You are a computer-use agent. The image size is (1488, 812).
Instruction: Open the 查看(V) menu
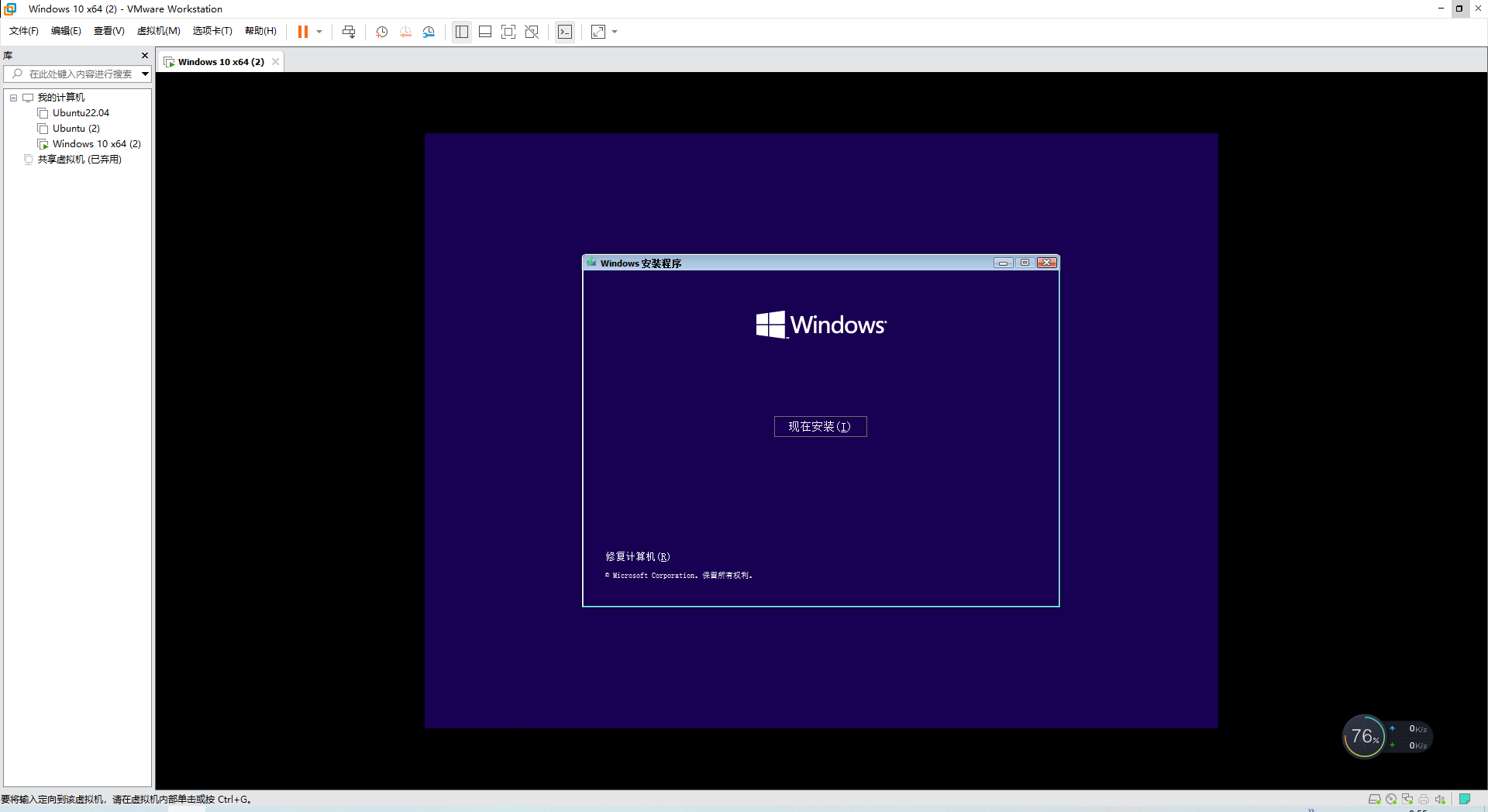[x=109, y=31]
